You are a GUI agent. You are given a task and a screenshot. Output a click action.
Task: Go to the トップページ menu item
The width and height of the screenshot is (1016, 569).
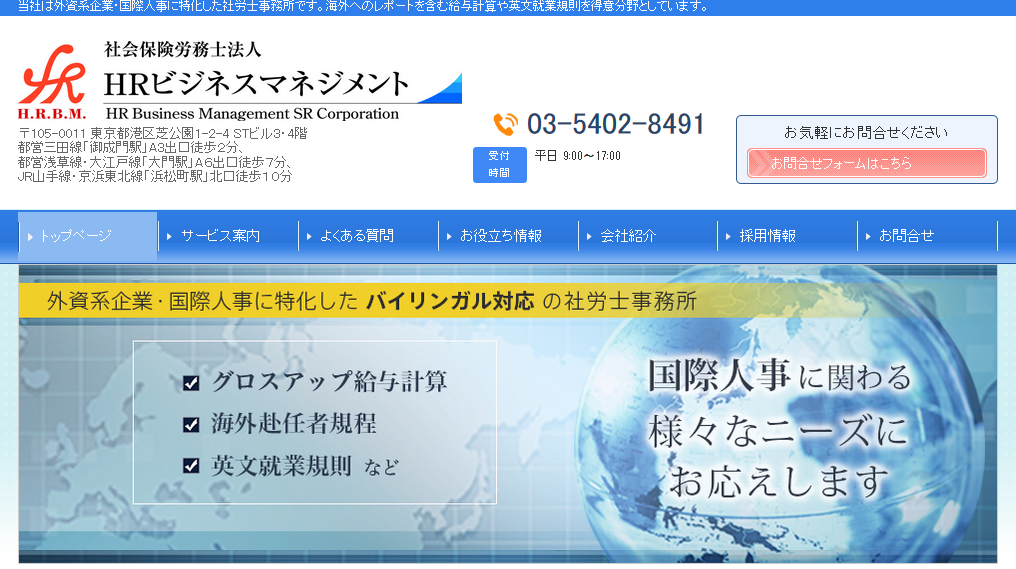click(87, 236)
